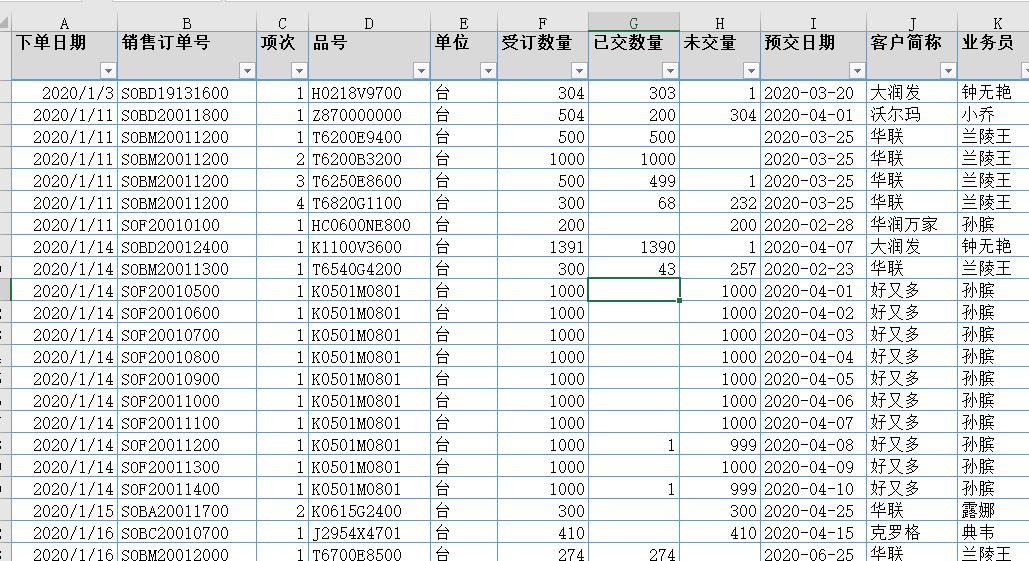1029x561 pixels.
Task: Select the customer 克罗格 cell
Action: (x=912, y=533)
